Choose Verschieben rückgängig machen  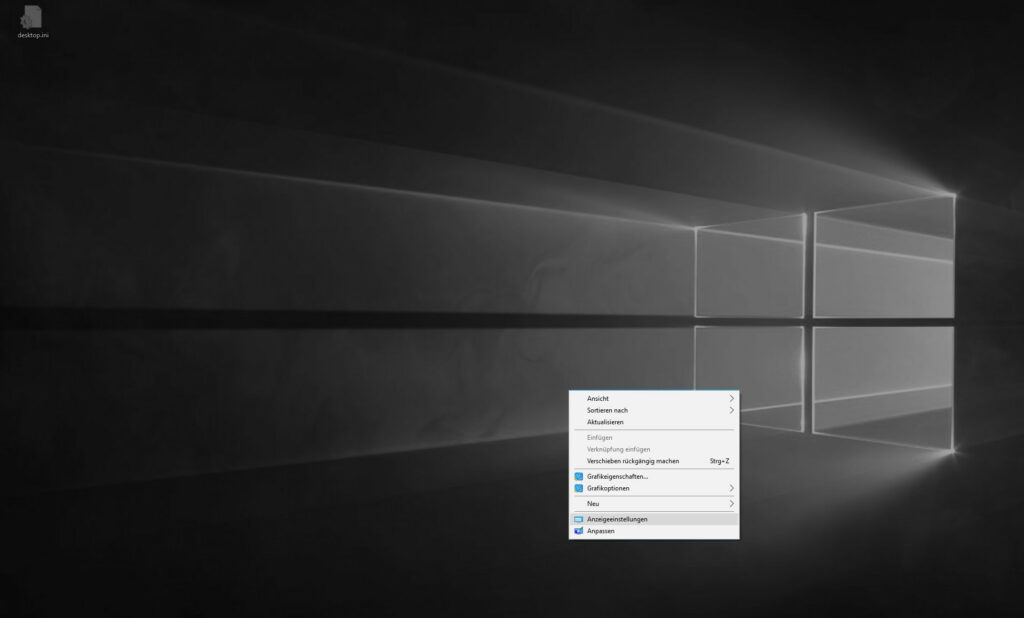coord(654,461)
